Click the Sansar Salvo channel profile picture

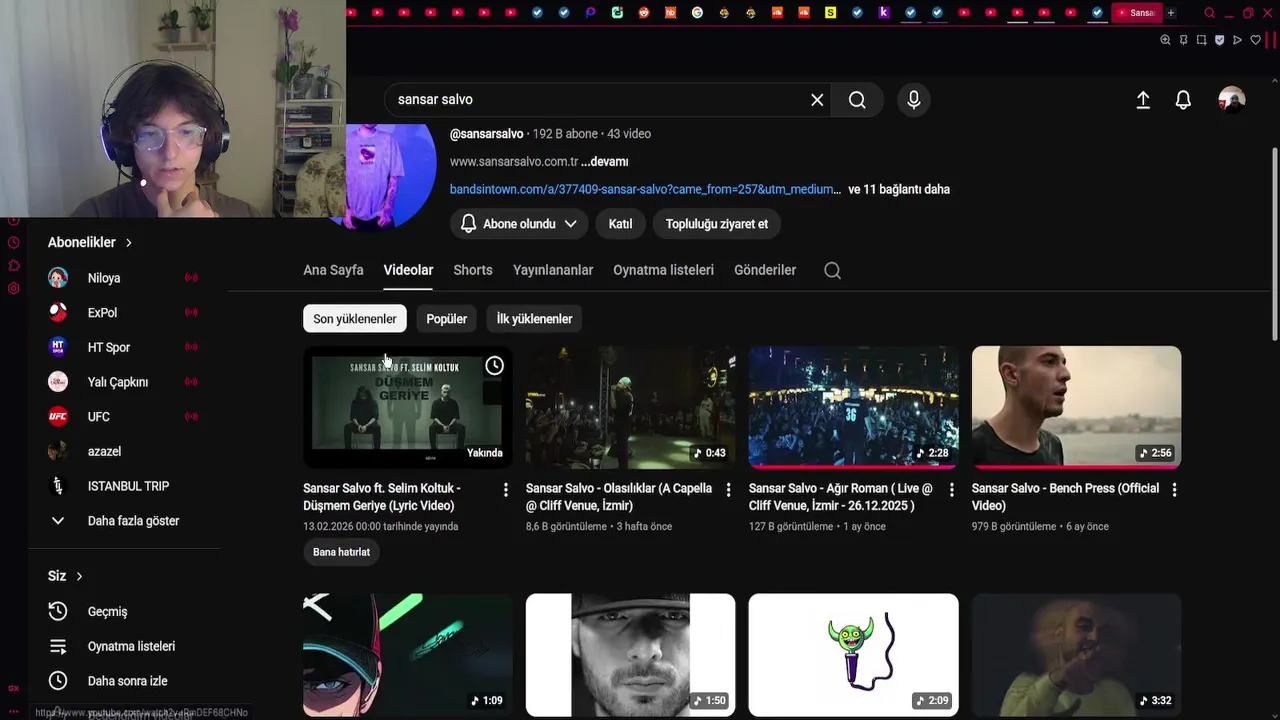pyautogui.click(x=391, y=175)
